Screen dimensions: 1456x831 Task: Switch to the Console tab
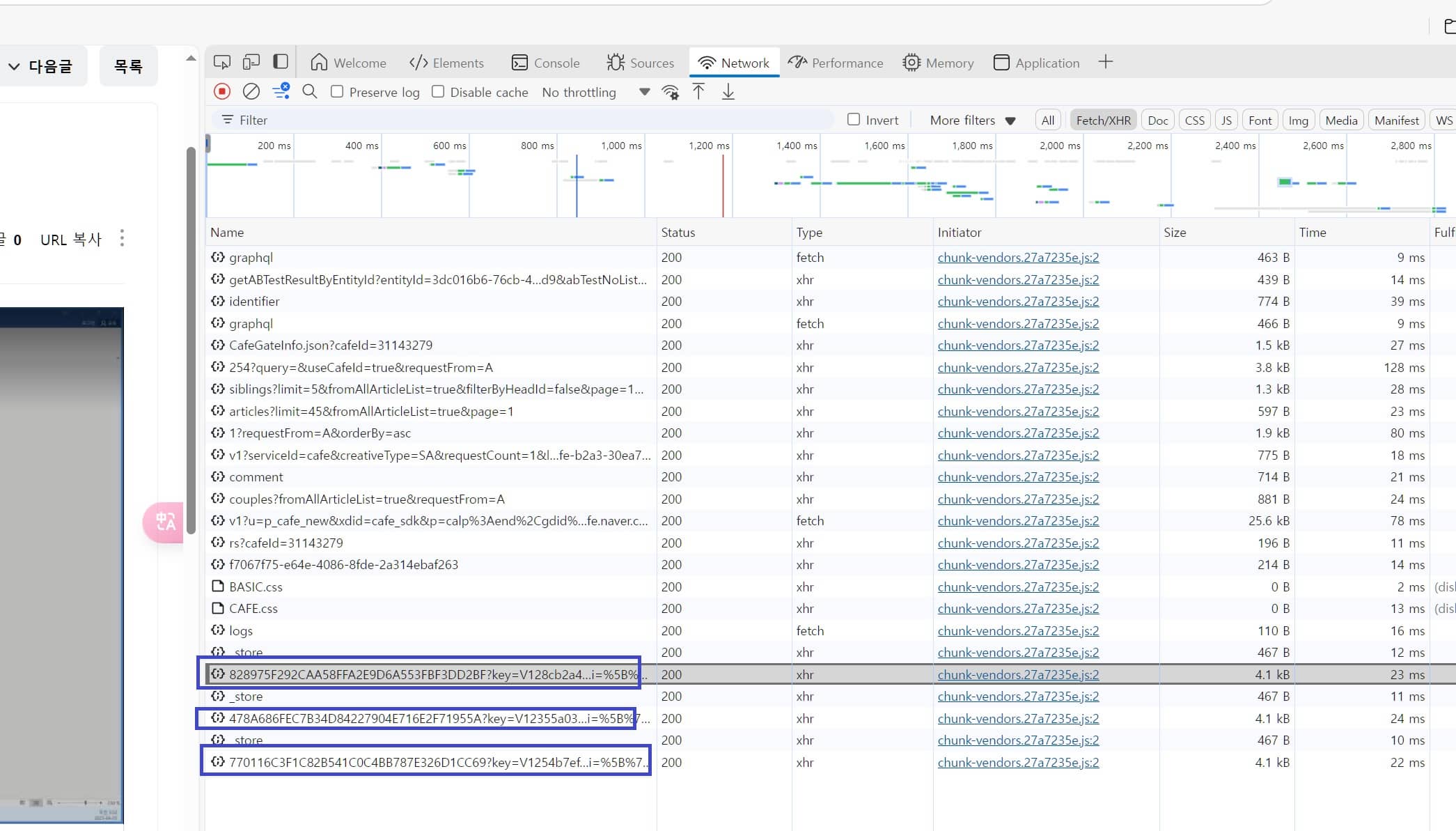click(545, 63)
